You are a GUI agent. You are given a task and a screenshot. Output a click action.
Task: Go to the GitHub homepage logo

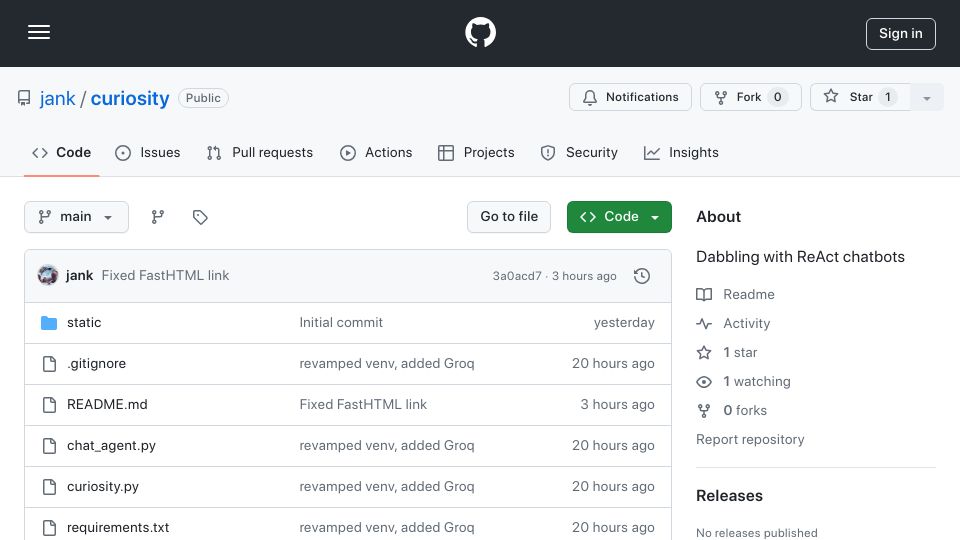(480, 32)
